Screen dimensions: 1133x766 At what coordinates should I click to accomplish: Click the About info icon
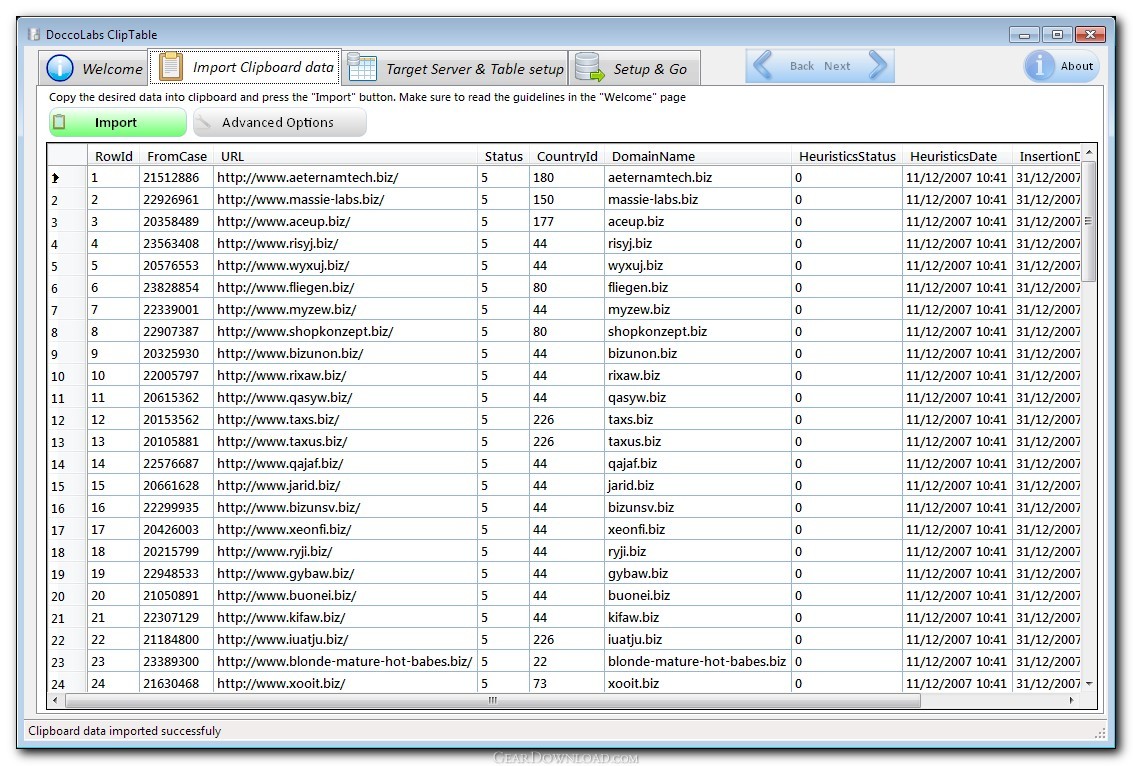(x=1039, y=66)
